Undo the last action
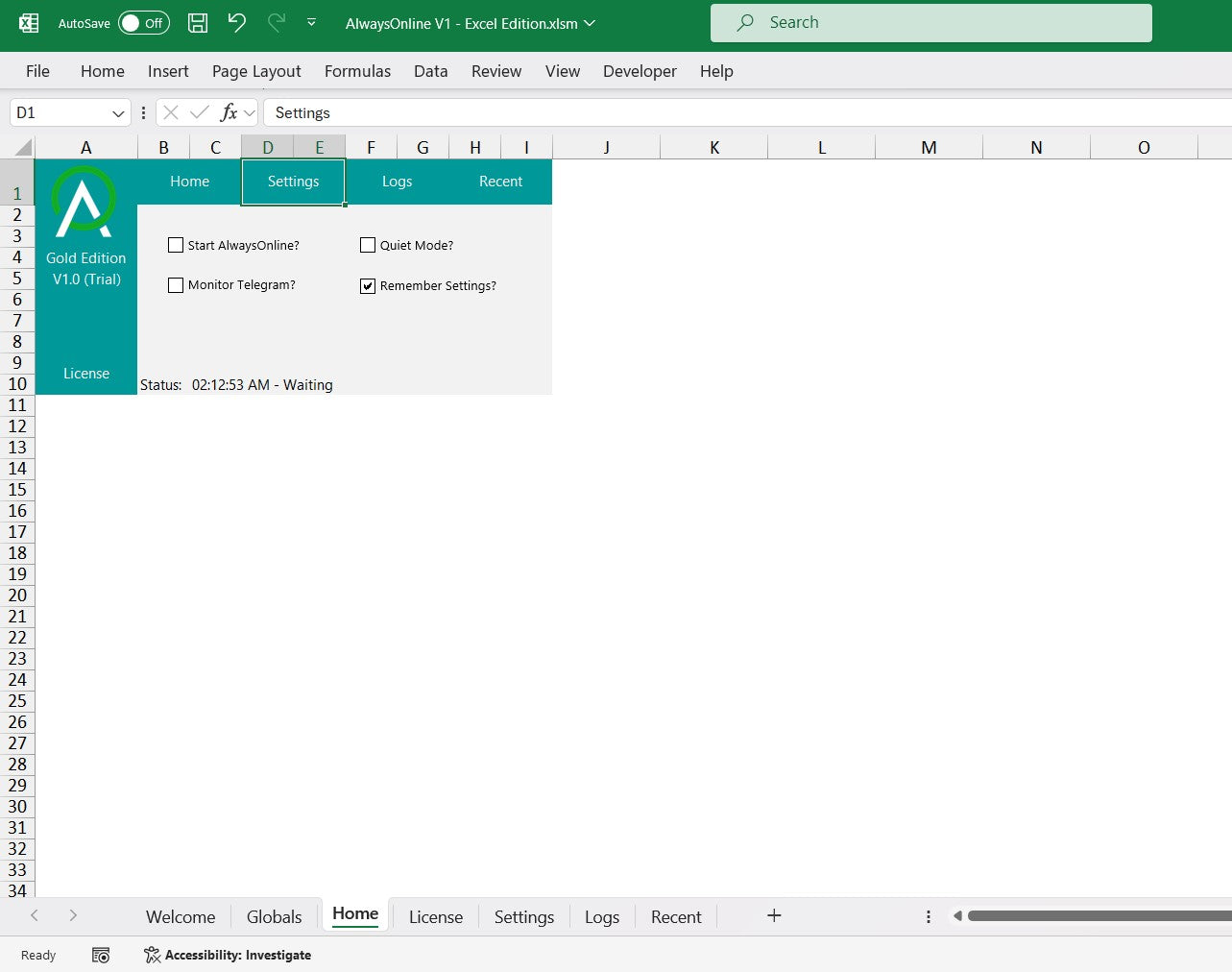1232x972 pixels. (237, 23)
